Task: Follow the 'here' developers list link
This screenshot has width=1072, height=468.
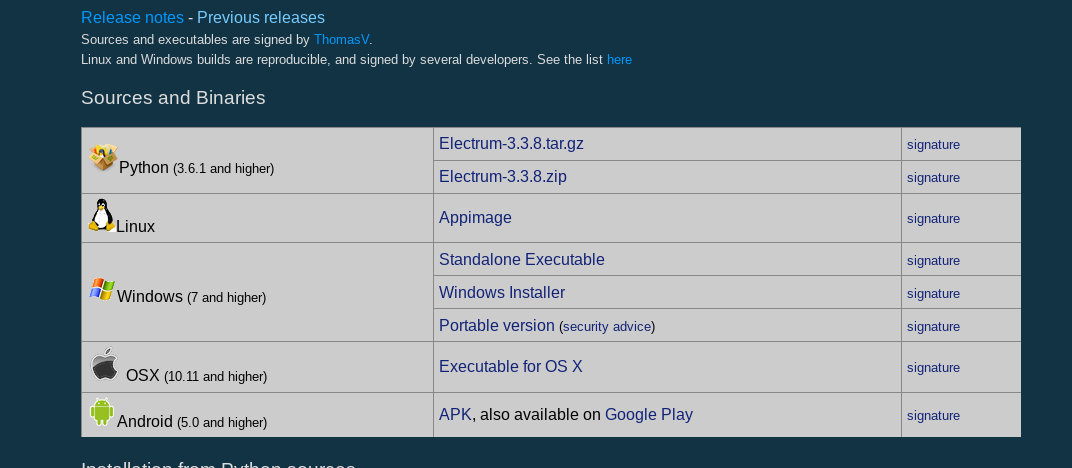Action: (x=619, y=59)
